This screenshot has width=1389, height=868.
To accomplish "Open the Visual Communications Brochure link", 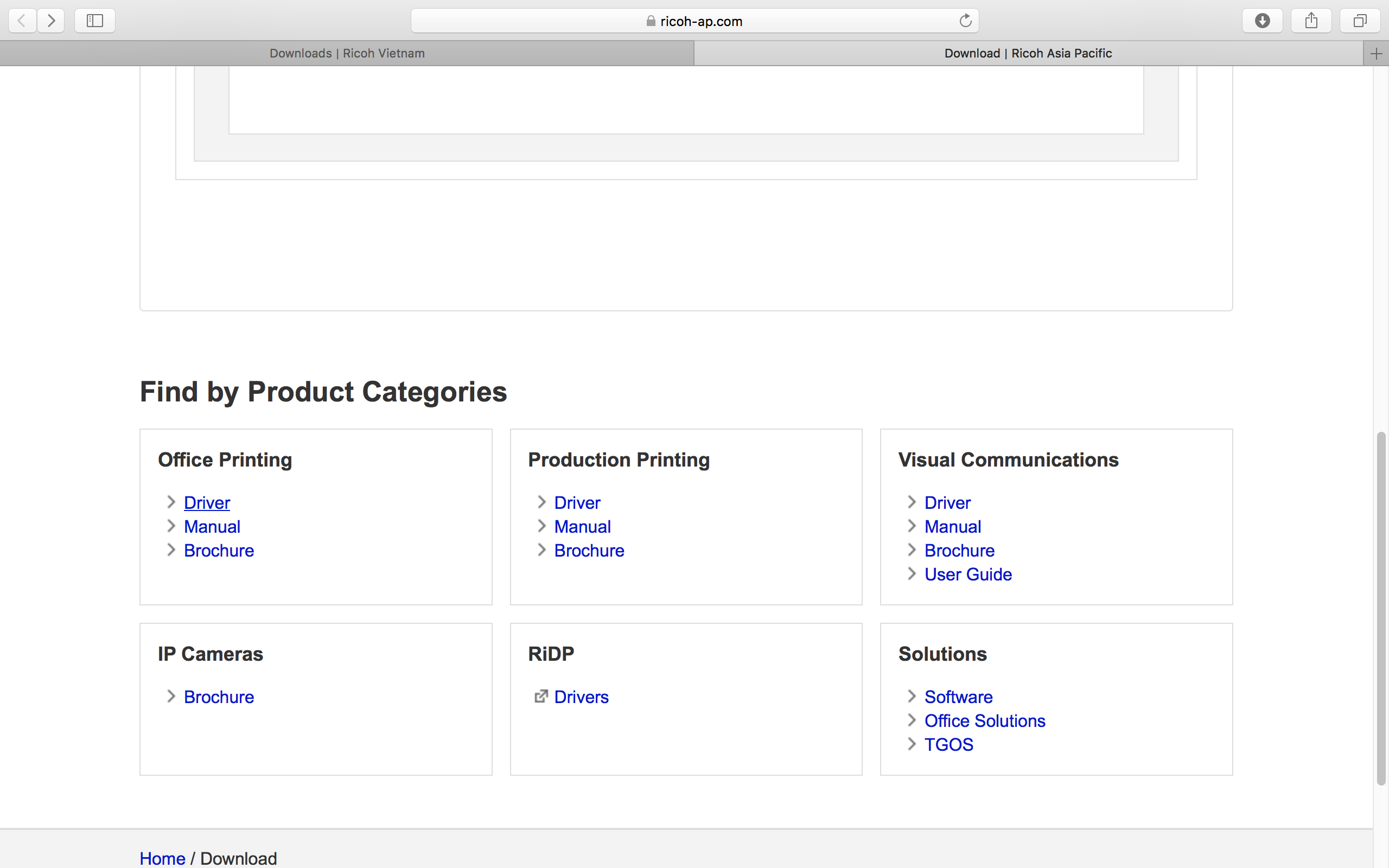I will pos(959,551).
